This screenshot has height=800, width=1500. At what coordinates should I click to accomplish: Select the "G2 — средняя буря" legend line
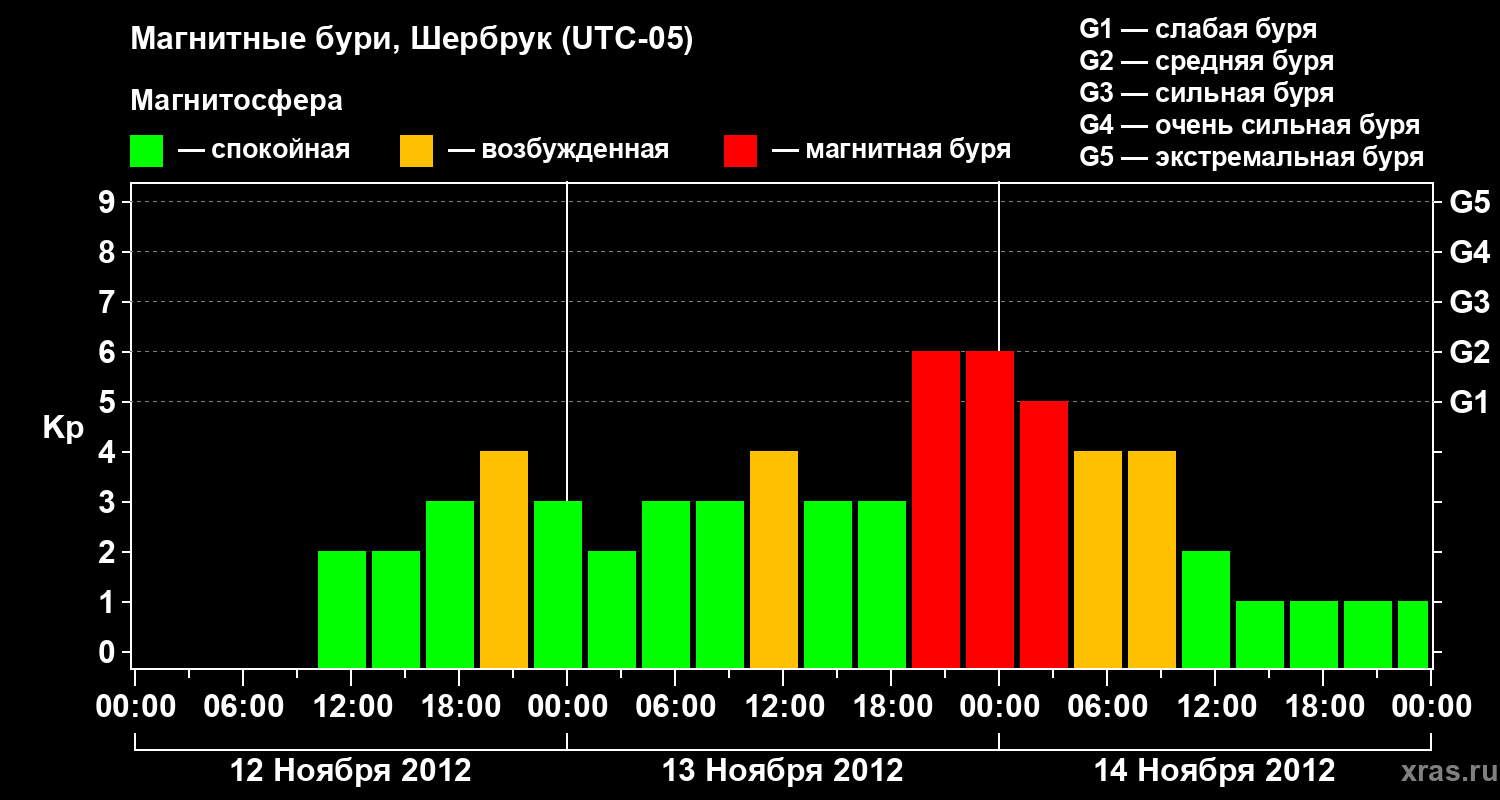click(x=1206, y=61)
